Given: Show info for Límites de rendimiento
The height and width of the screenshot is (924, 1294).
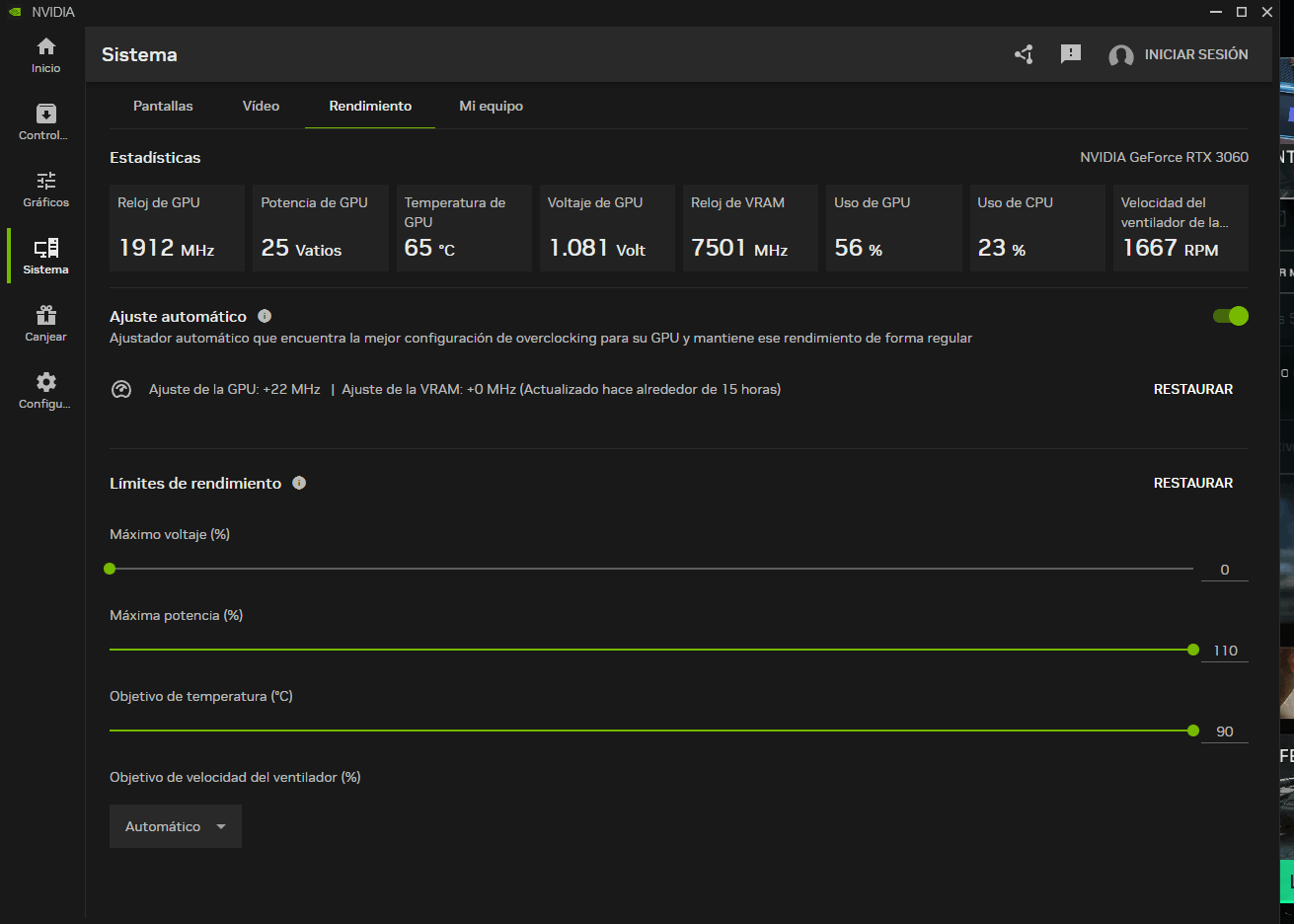Looking at the screenshot, I should 299,483.
